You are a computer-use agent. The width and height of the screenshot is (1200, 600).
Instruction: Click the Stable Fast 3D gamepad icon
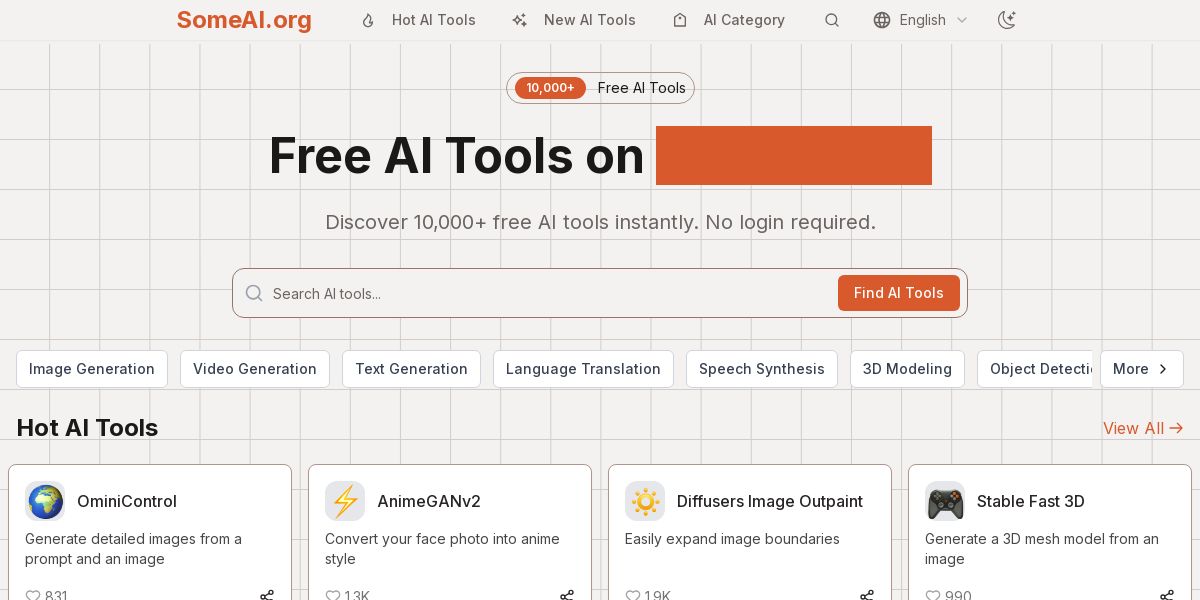coord(945,501)
